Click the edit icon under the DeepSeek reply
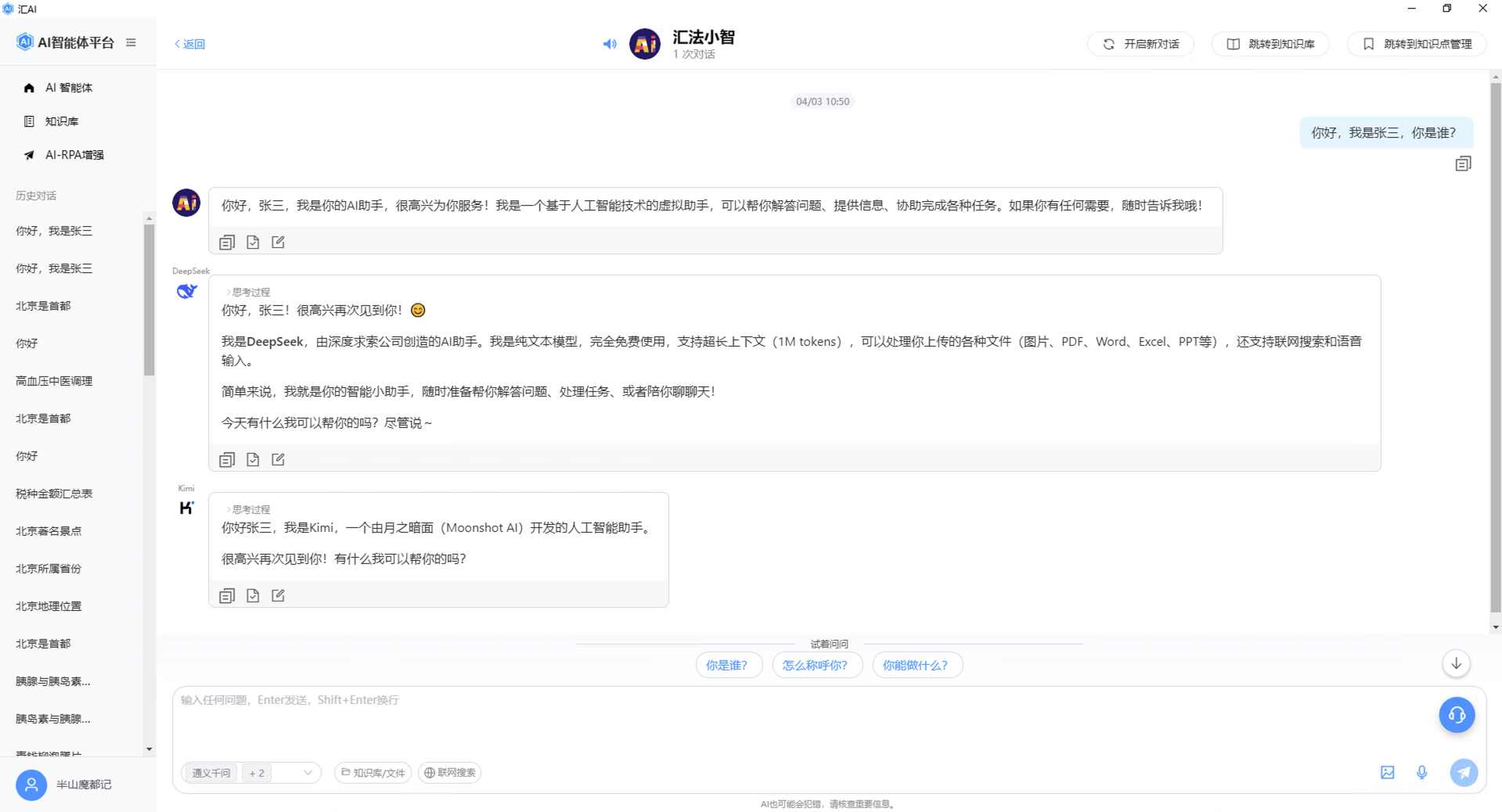Image resolution: width=1502 pixels, height=812 pixels. pos(278,460)
